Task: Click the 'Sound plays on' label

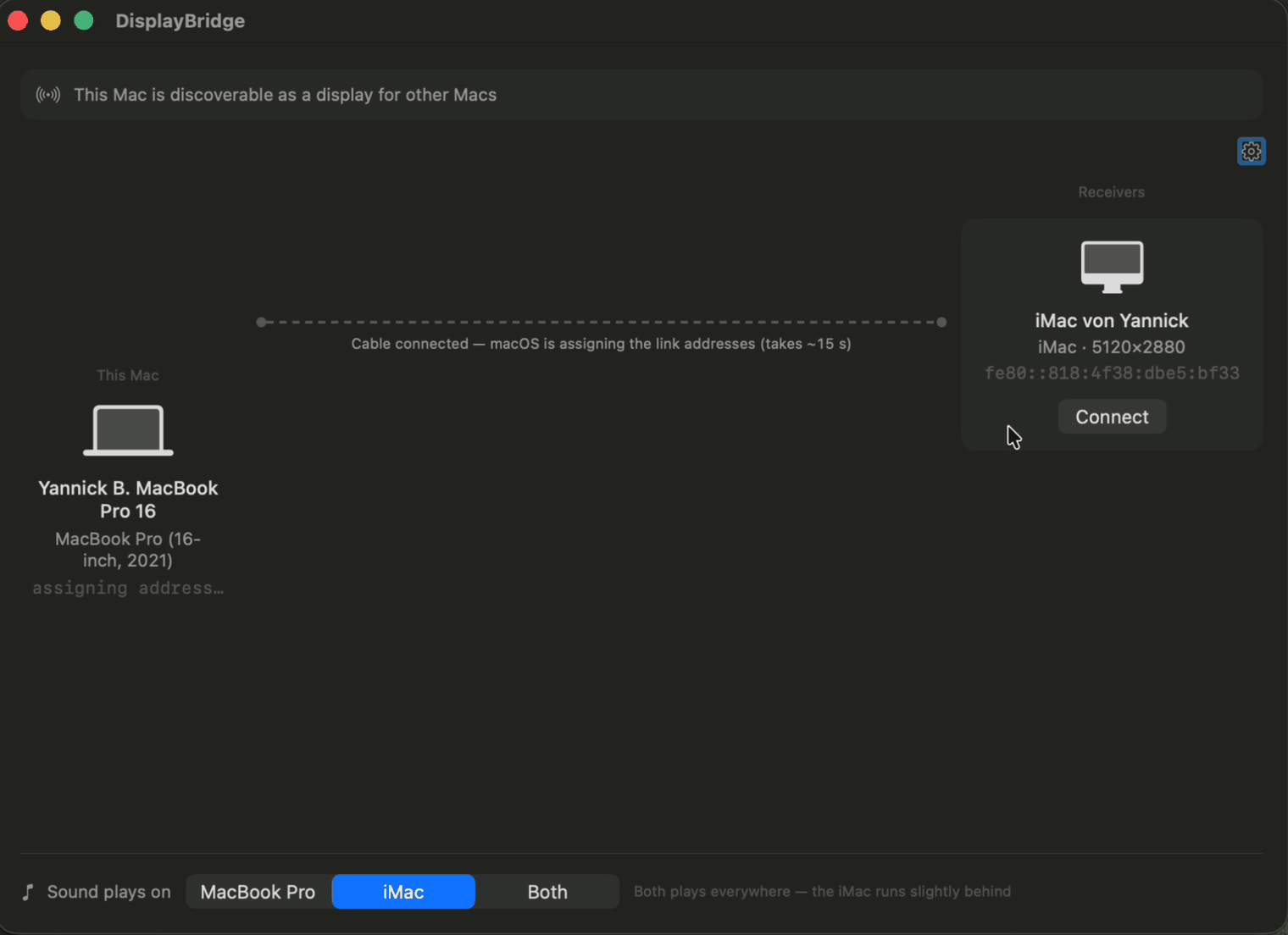Action: pos(108,892)
